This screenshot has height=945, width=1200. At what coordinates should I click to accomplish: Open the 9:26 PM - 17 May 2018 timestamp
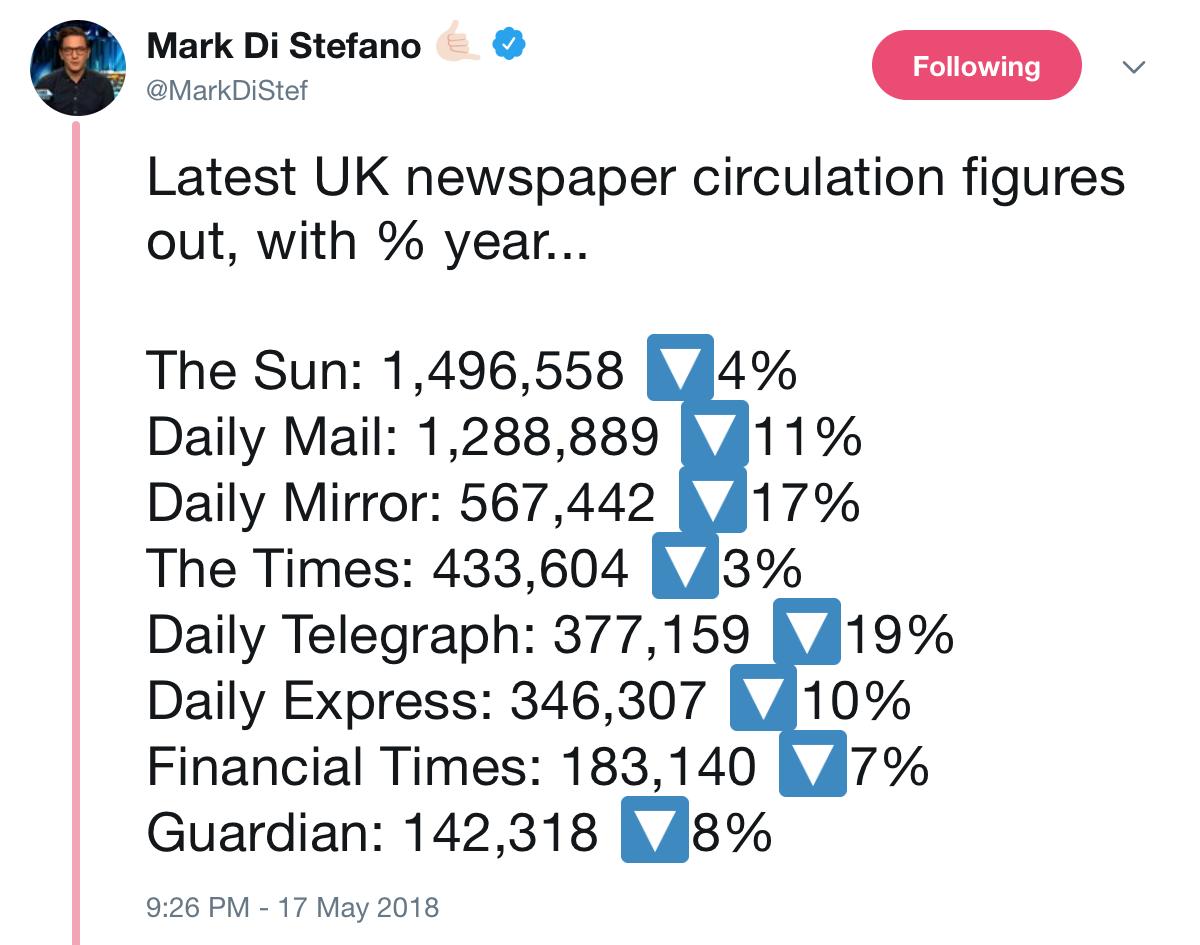tap(292, 907)
